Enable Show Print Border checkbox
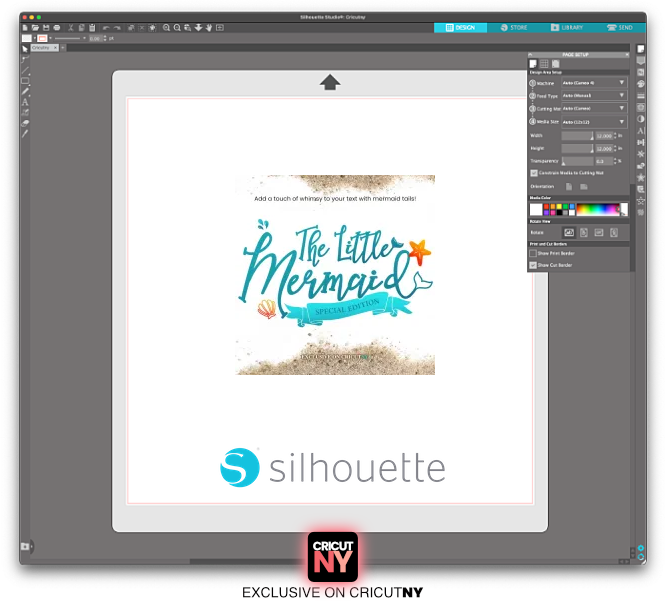This screenshot has width=665, height=604. (533, 253)
